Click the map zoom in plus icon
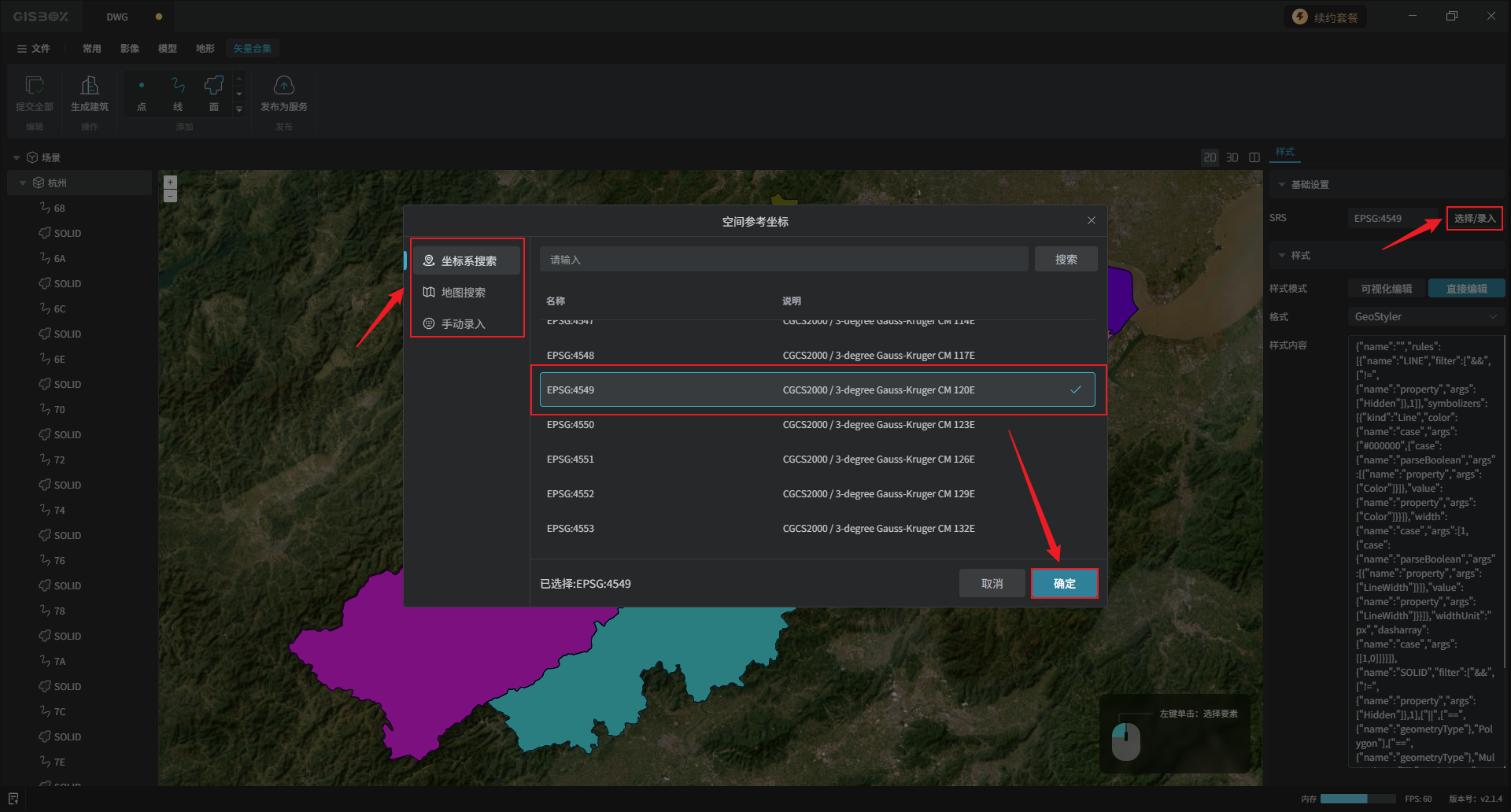 [x=170, y=182]
